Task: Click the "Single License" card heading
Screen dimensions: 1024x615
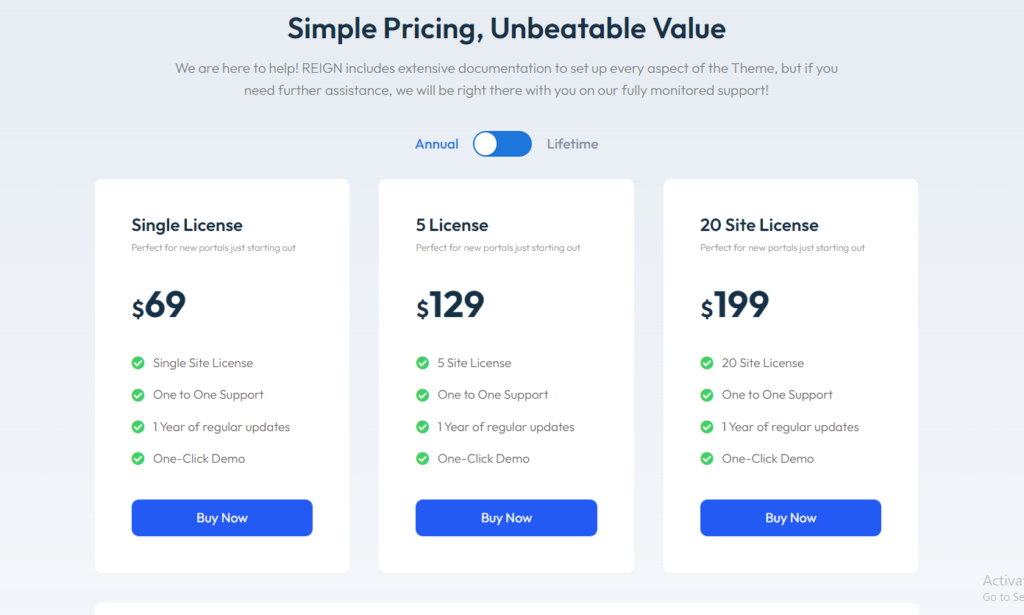Action: point(186,225)
